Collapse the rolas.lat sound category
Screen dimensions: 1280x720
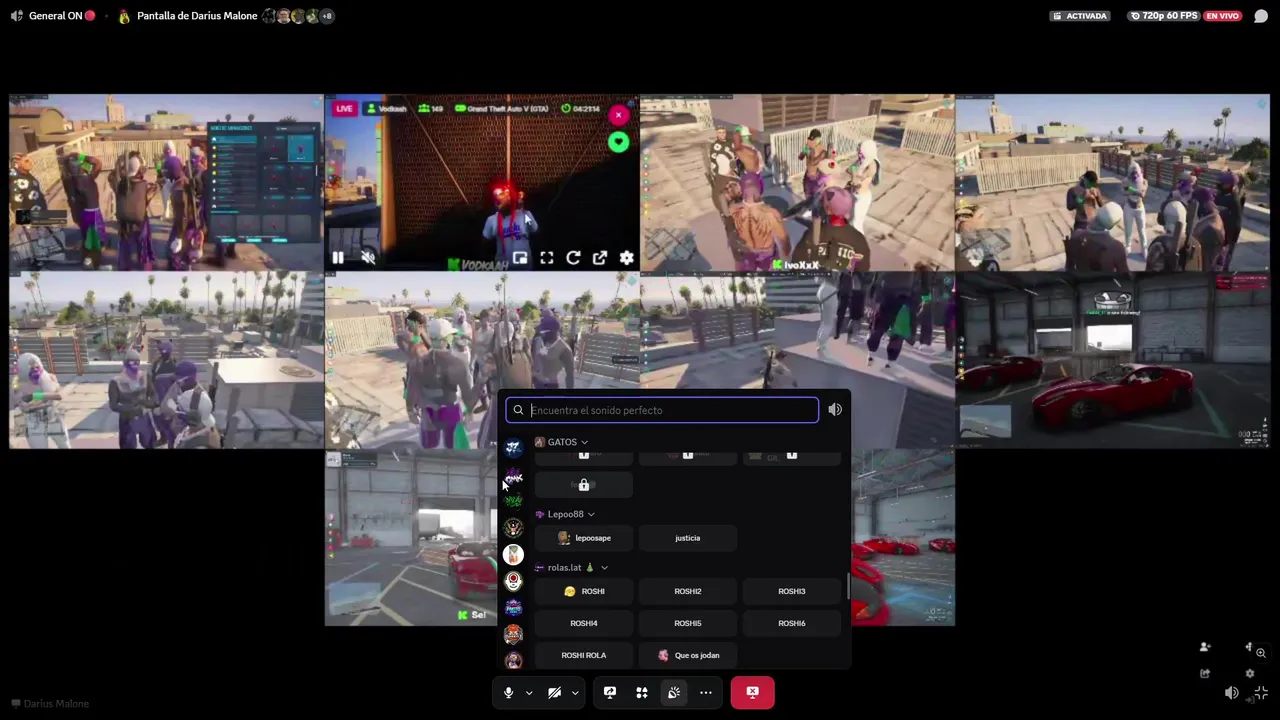572,567
